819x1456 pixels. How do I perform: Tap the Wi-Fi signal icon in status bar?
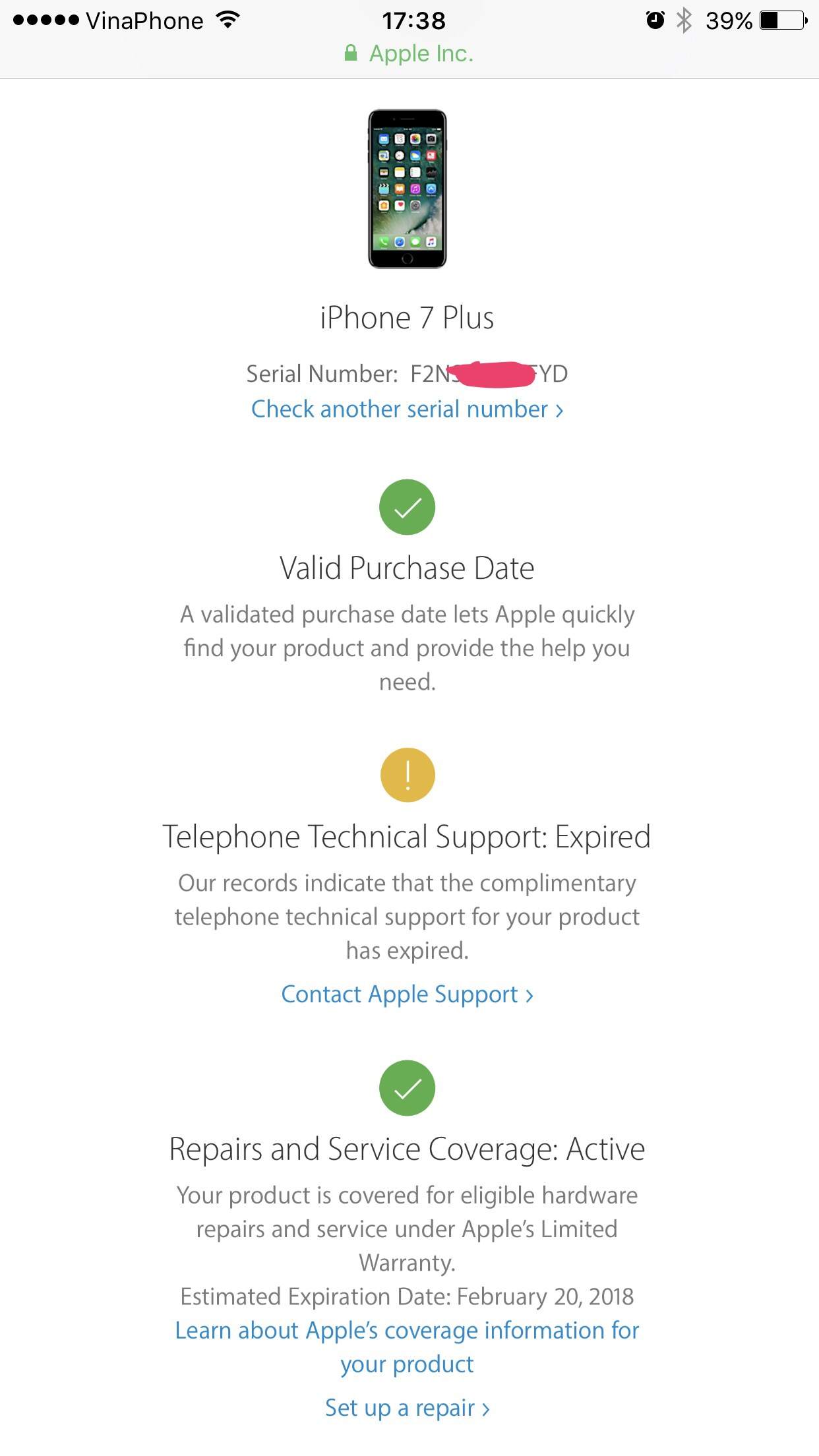(228, 20)
